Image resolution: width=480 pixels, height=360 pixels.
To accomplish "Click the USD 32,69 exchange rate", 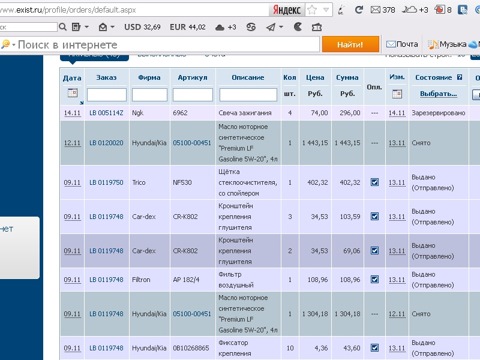I will click(142, 27).
